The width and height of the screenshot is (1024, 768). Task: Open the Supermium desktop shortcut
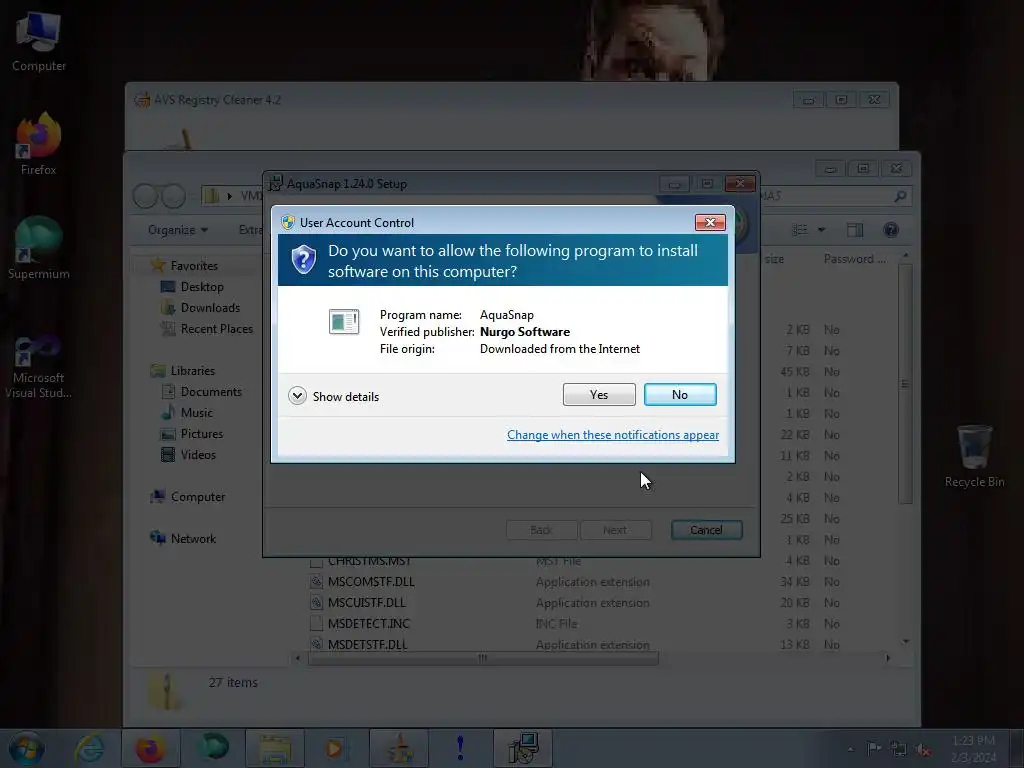[x=39, y=248]
